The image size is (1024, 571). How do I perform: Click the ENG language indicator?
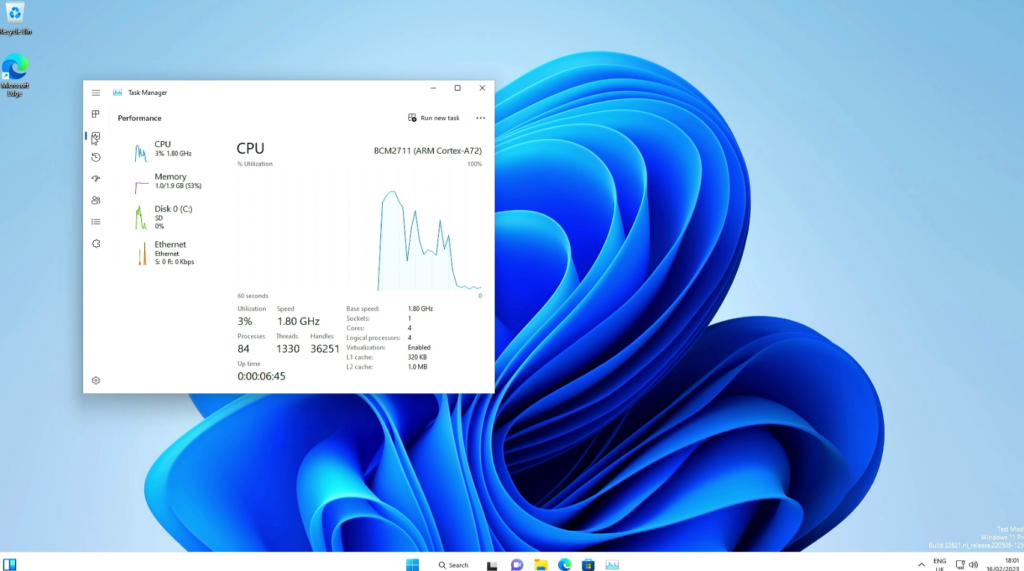click(940, 564)
